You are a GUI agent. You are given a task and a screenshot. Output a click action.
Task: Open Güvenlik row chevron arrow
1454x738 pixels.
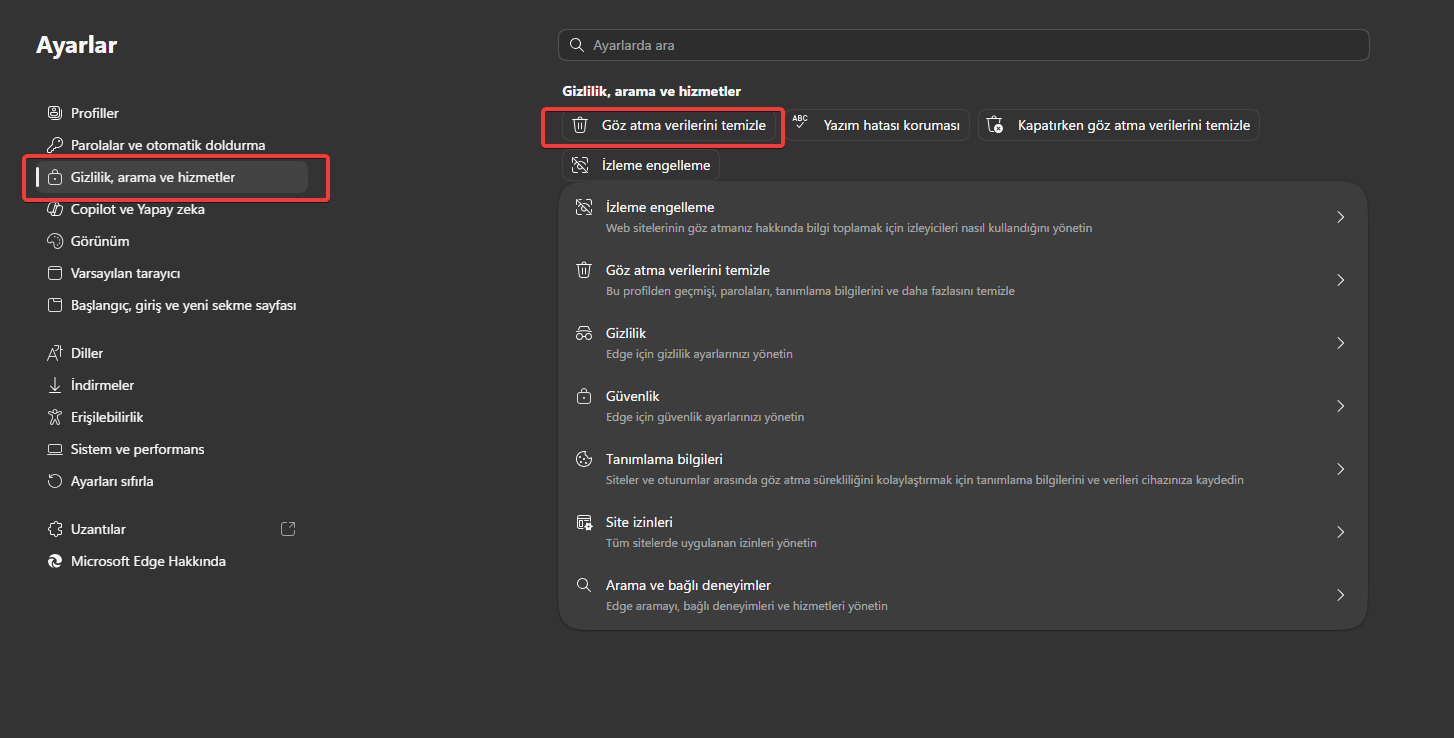click(x=1340, y=406)
